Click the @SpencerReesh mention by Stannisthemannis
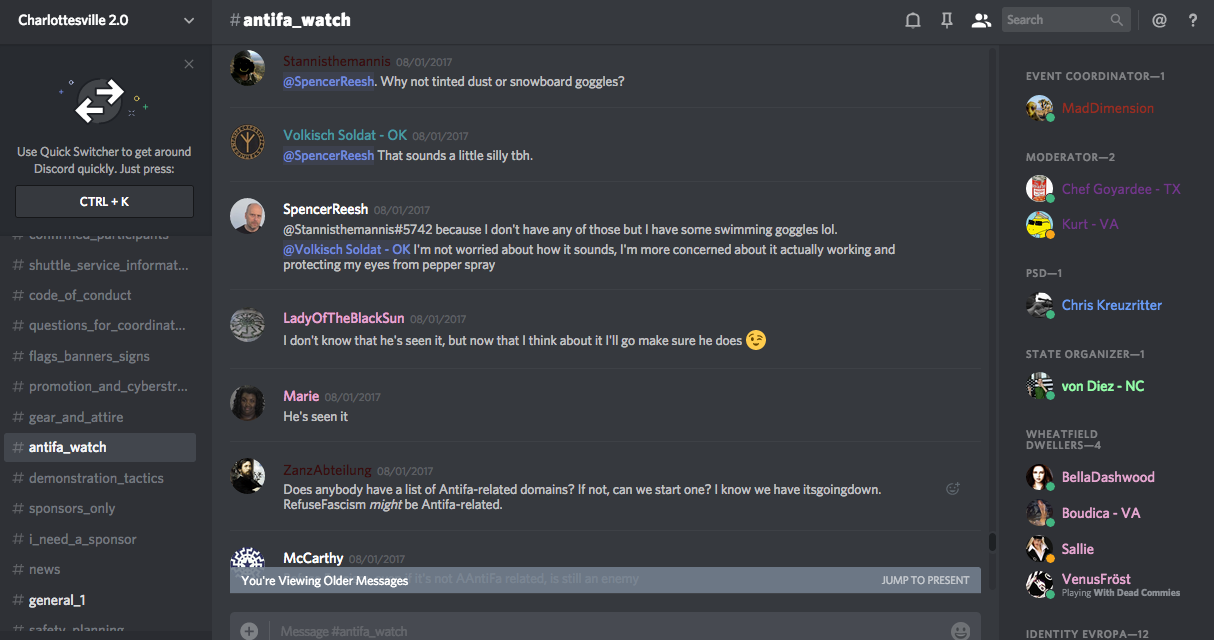The height and width of the screenshot is (640, 1214). tap(329, 81)
